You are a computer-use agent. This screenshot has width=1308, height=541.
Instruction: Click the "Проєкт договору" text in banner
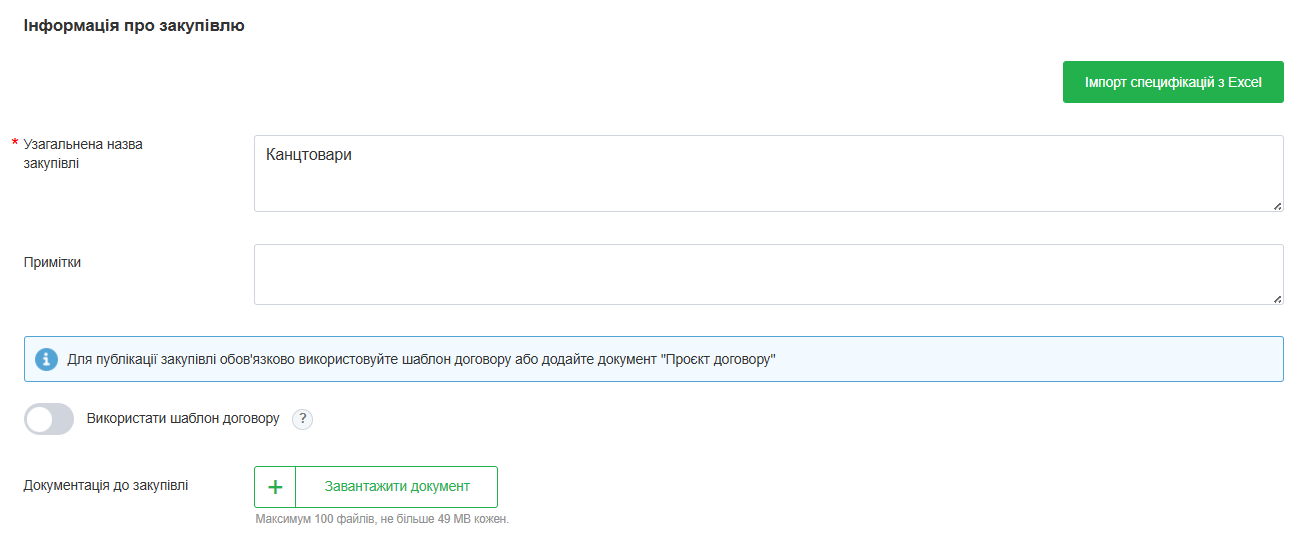tap(718, 359)
